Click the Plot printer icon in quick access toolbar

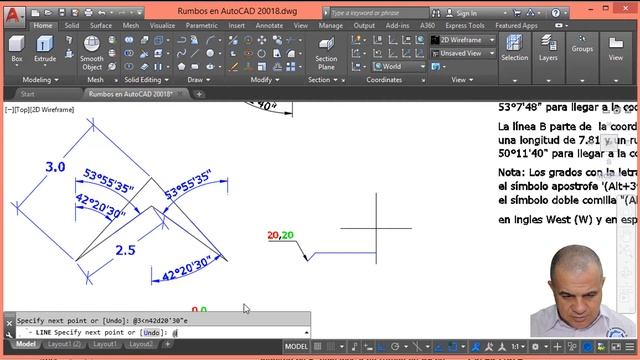point(88,13)
